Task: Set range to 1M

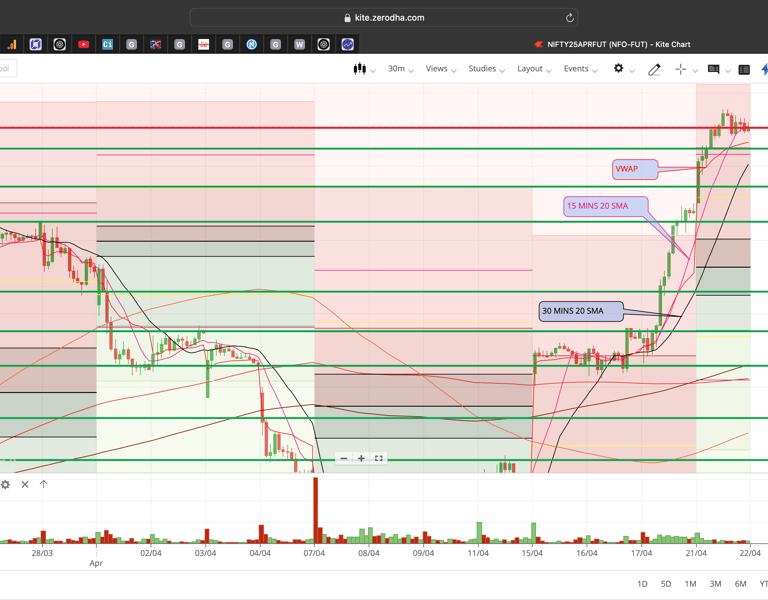Action: (690, 584)
